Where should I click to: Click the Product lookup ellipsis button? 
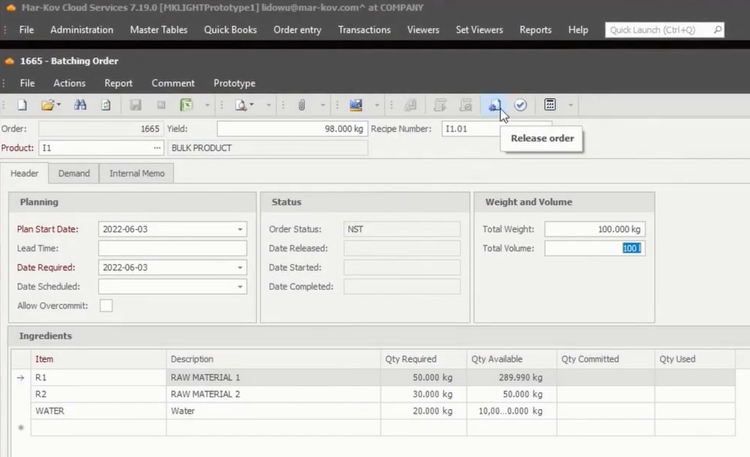157,148
